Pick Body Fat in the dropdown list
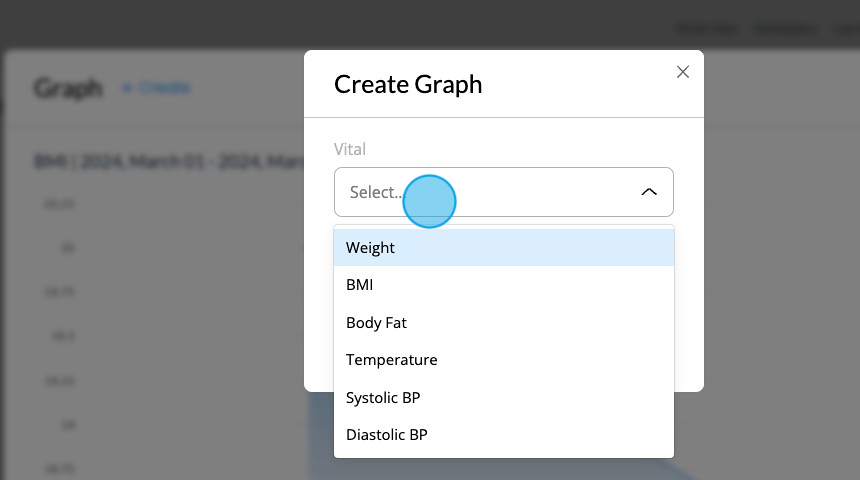This screenshot has width=860, height=480. pyautogui.click(x=503, y=323)
